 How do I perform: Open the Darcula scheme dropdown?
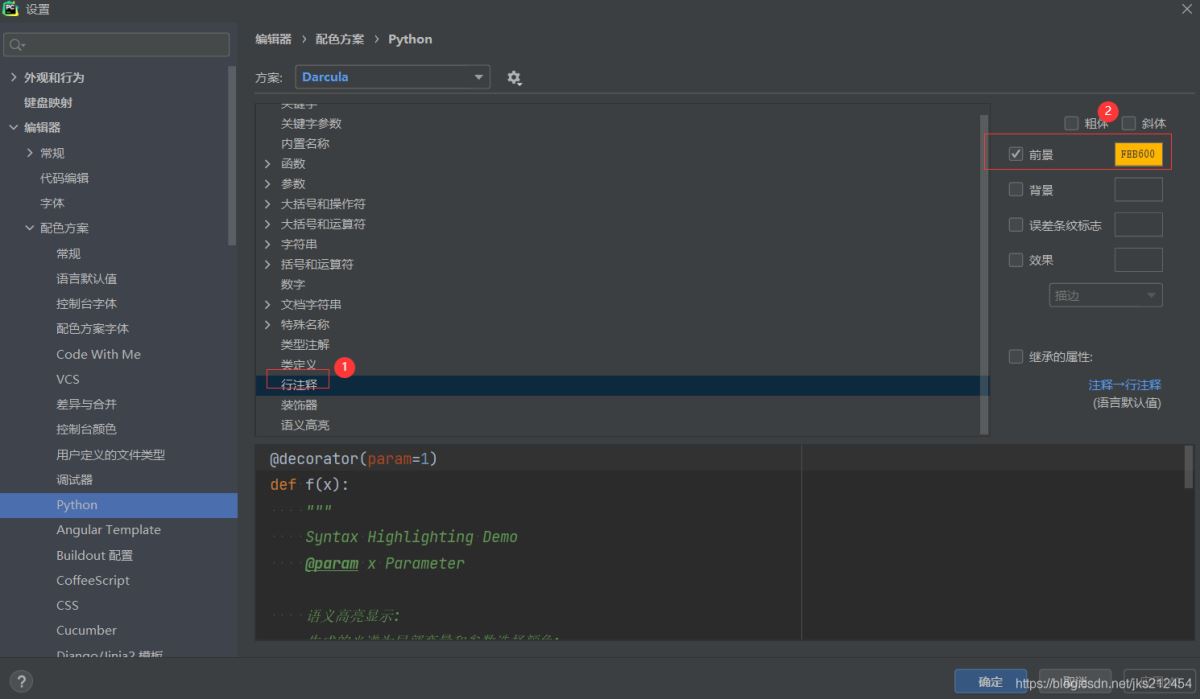click(392, 77)
